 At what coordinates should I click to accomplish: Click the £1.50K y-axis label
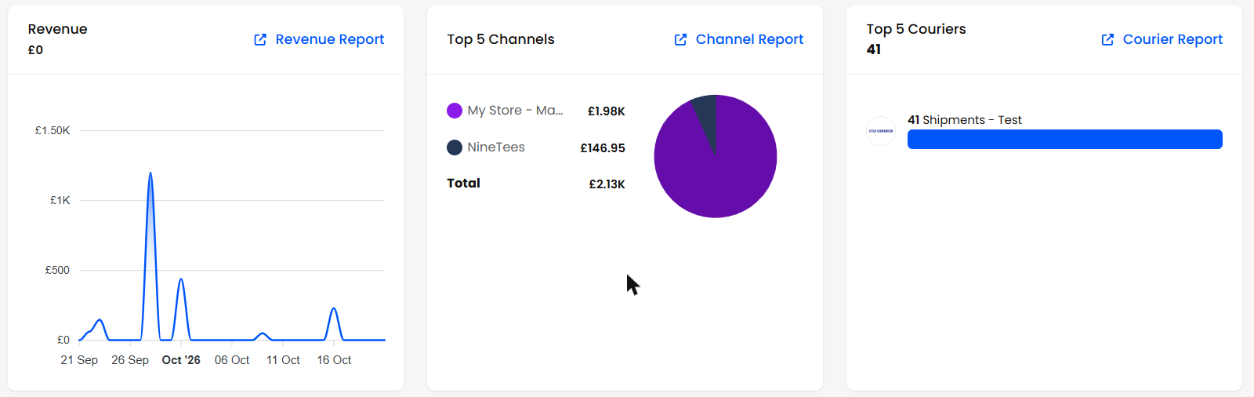click(53, 131)
